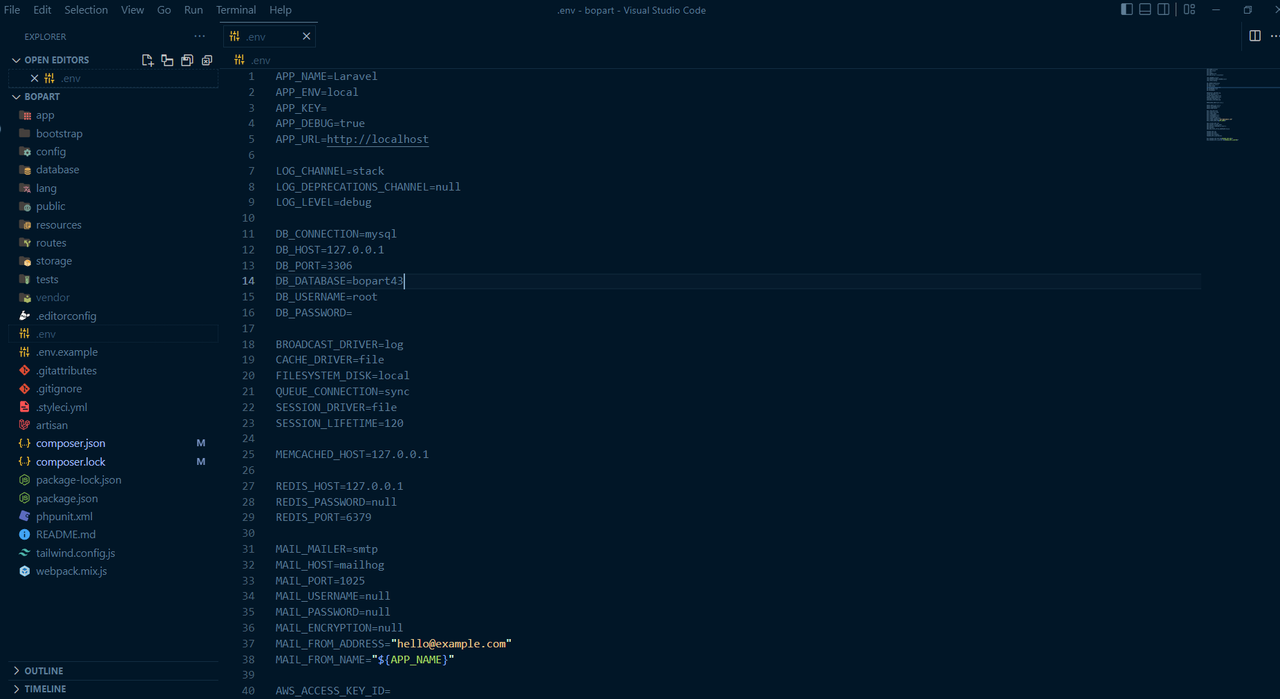Screen dimensions: 1280x699
Task: Toggle vertical/horizontal editor layout icon
Action: point(167,60)
